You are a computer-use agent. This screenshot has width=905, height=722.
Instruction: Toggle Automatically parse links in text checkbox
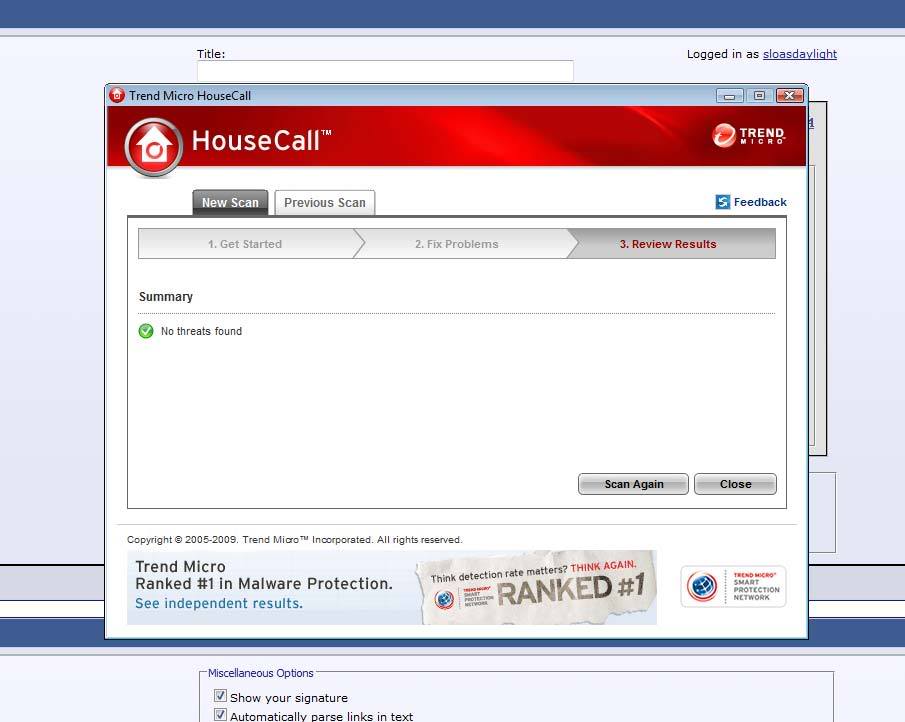point(220,714)
